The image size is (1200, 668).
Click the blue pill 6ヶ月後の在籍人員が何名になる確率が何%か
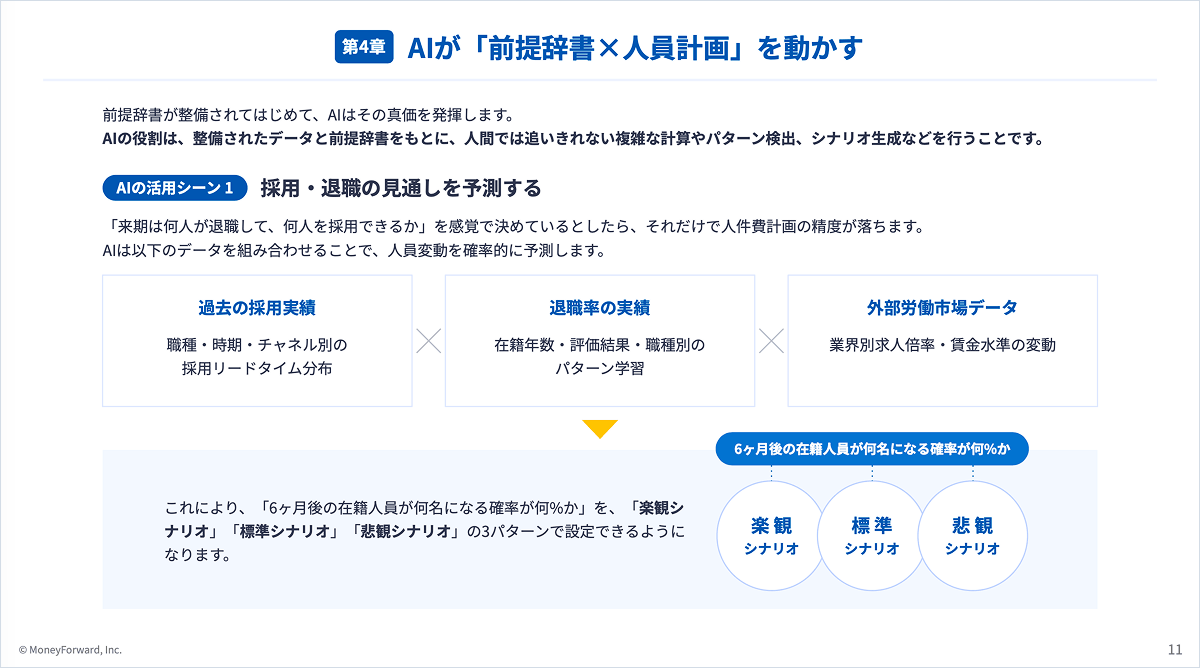point(872,449)
